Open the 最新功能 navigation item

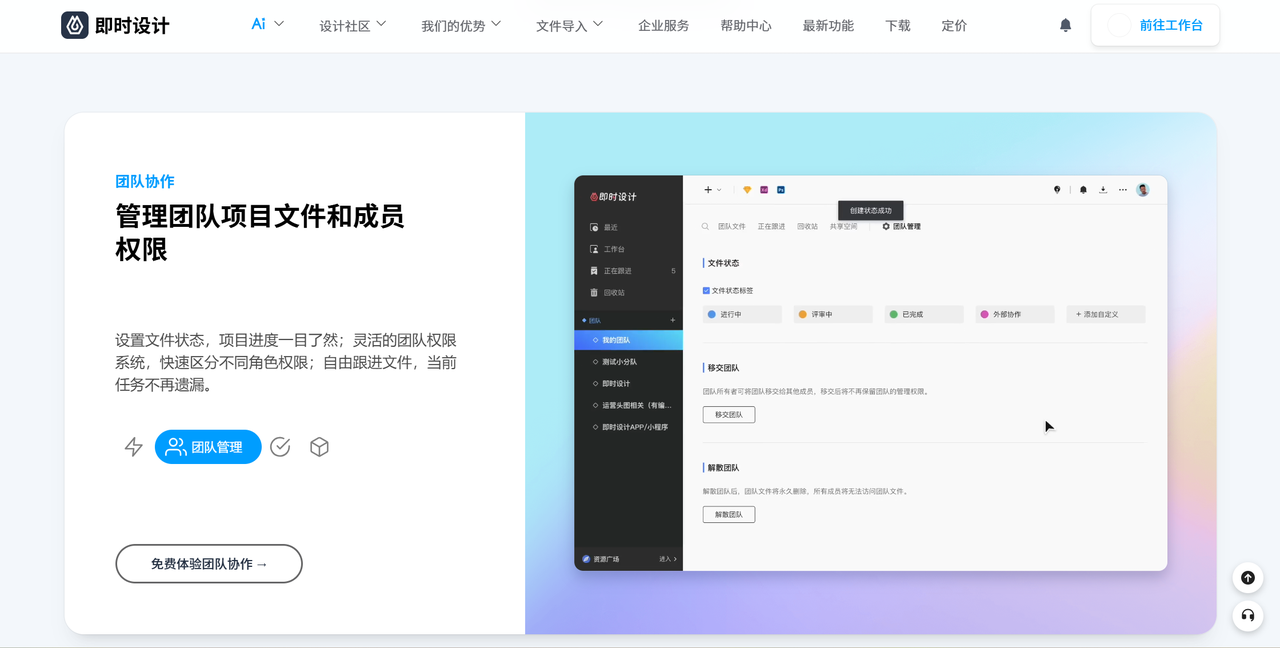(x=828, y=25)
